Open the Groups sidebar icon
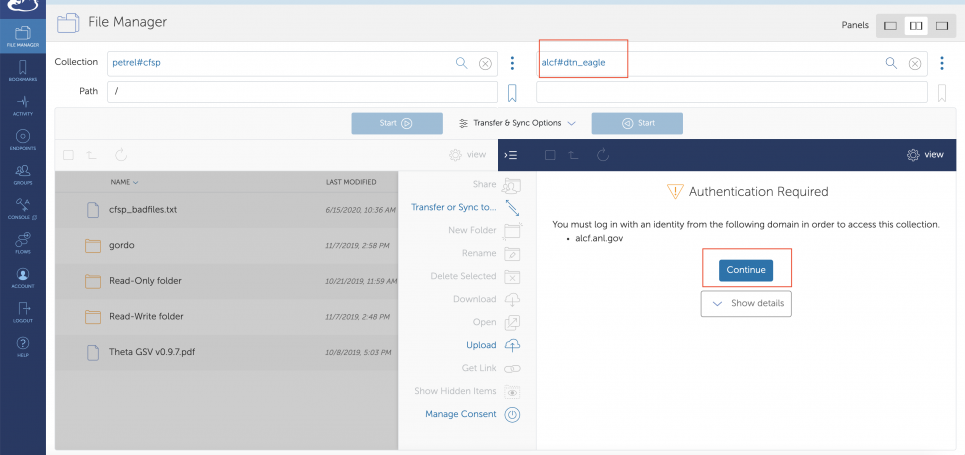Screen dimensions: 965x455 22,175
